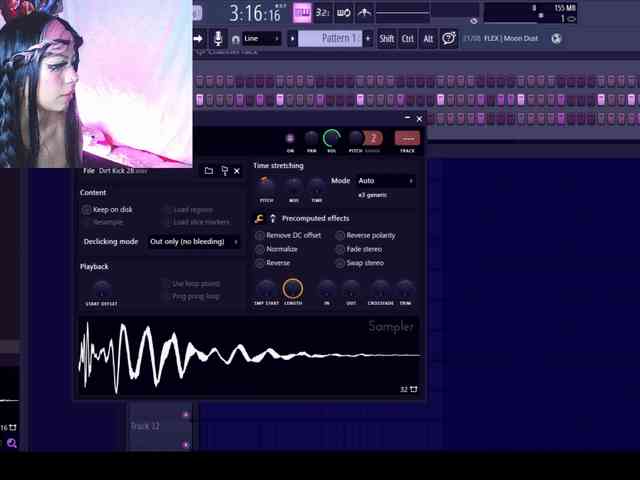Screen dimensions: 640x480
Task: Click the magnifier zoom icon at bottom left
Action: [12, 443]
